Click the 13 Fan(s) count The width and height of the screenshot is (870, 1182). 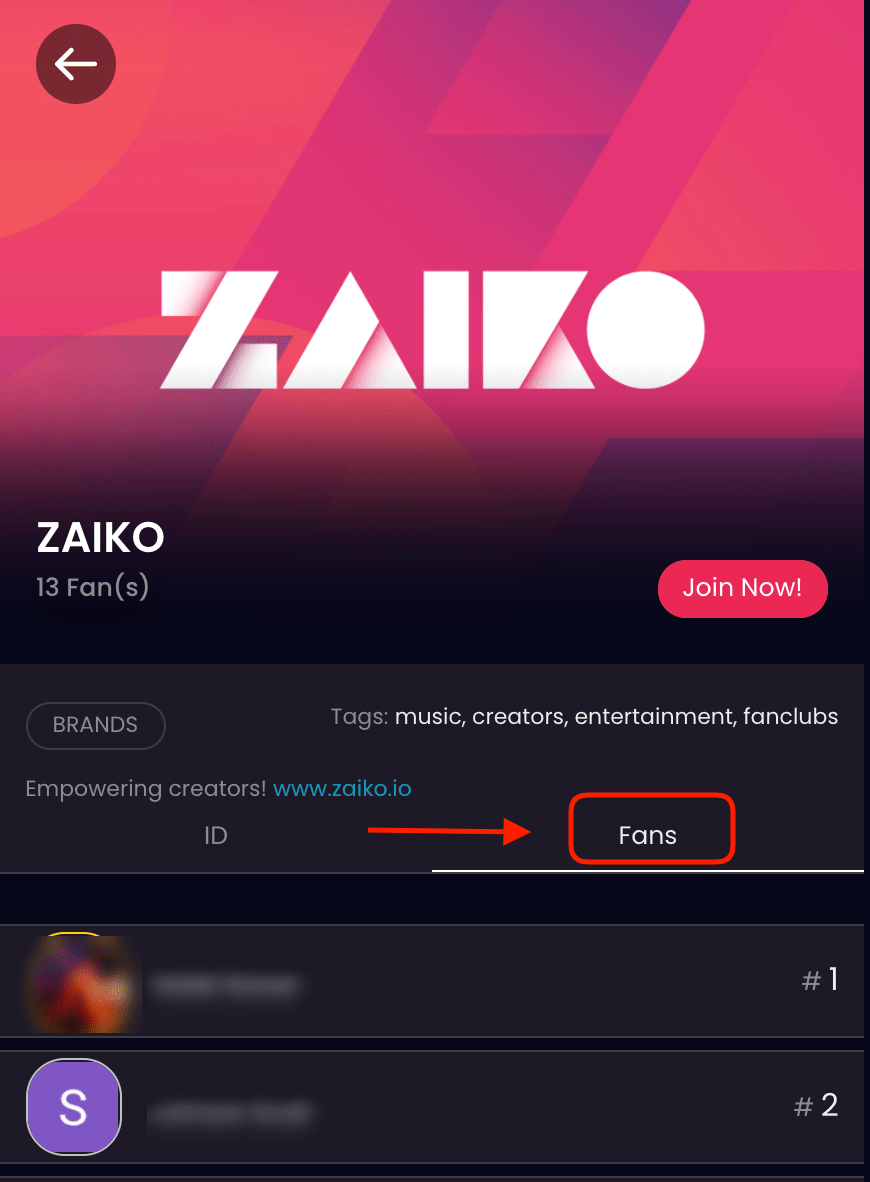(93, 587)
